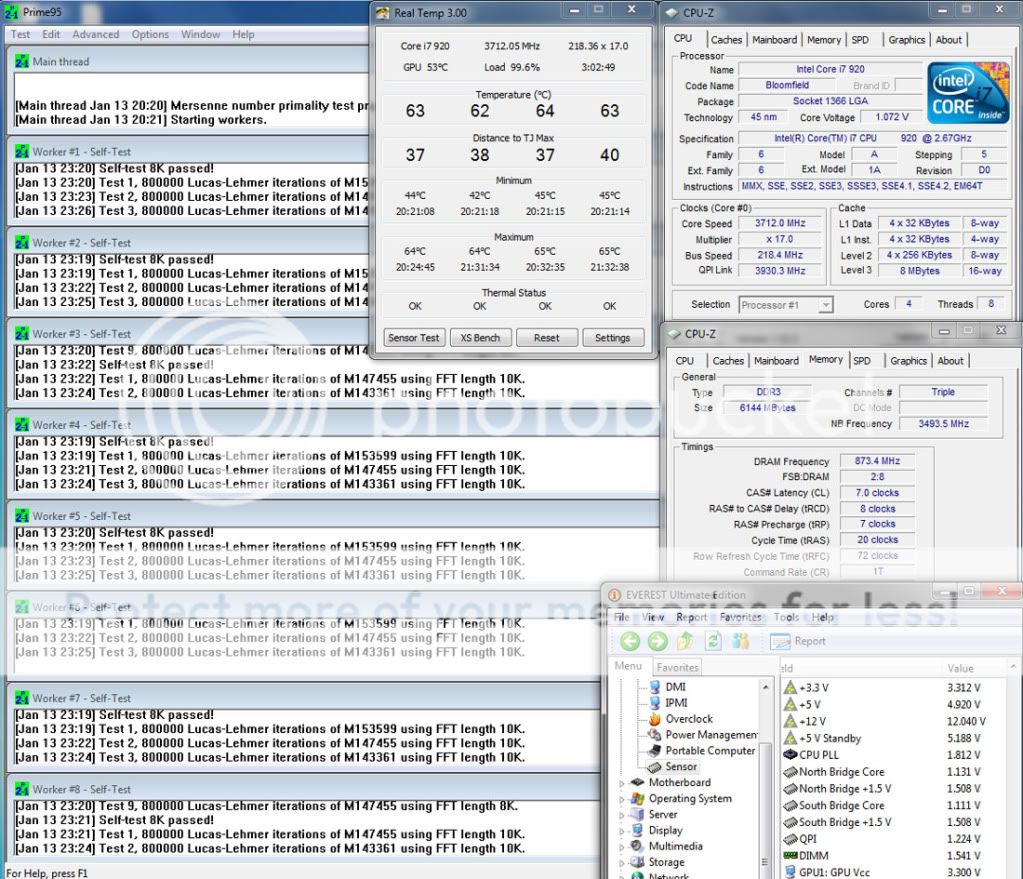The width and height of the screenshot is (1023, 879).
Task: Switch to Graphics tab in top CPU-Z
Action: [x=906, y=40]
